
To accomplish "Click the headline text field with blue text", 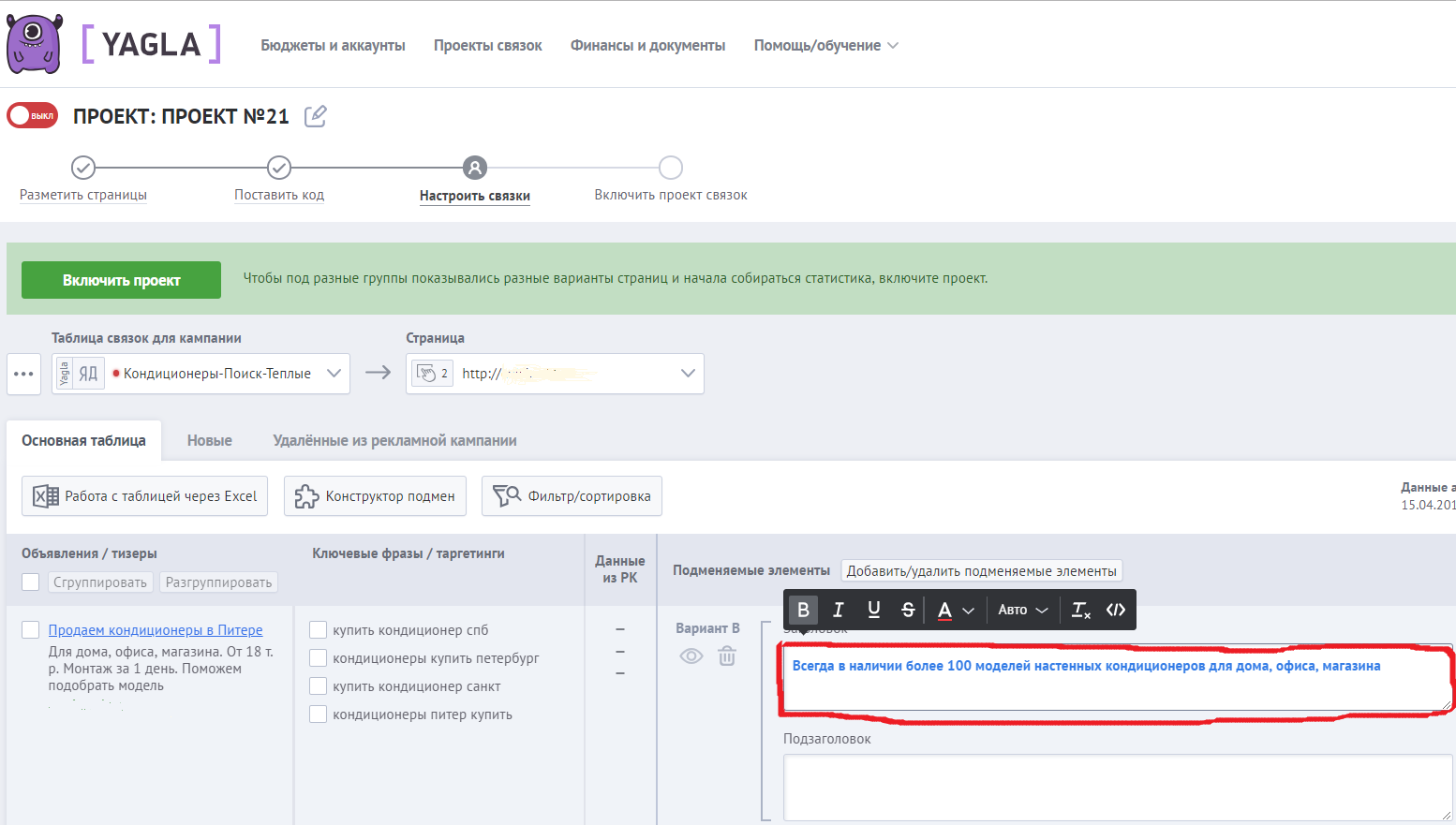I will tap(1118, 677).
